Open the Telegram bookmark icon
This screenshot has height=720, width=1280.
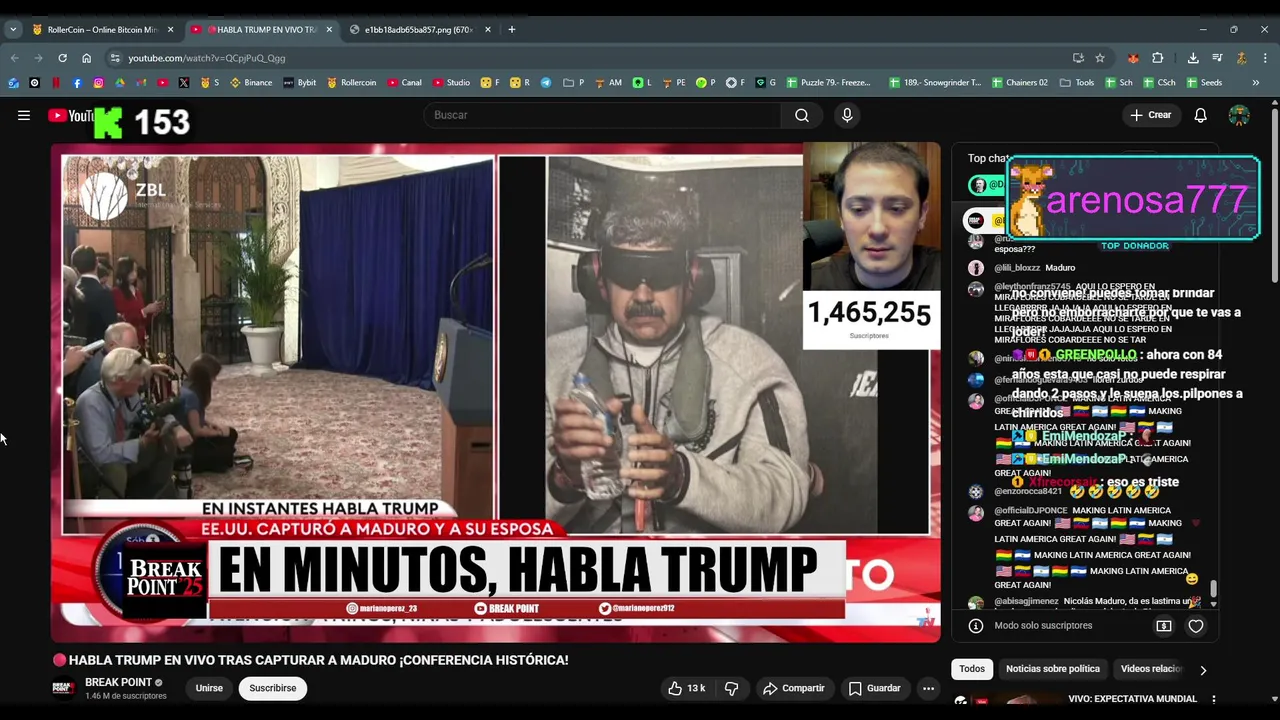pyautogui.click(x=546, y=83)
